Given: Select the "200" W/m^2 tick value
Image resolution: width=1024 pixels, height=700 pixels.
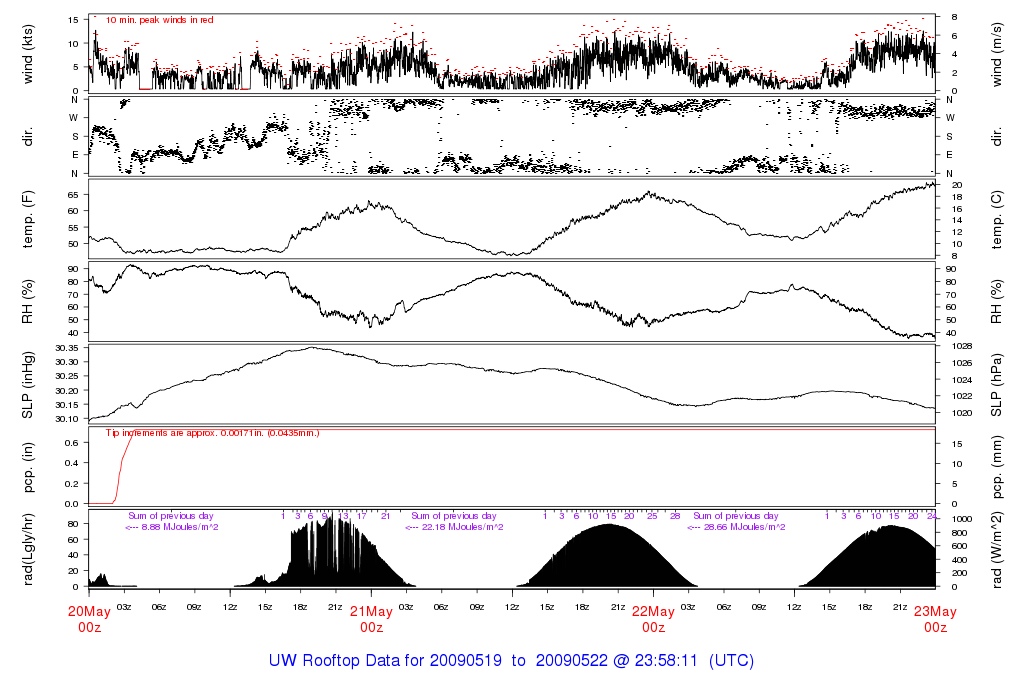Looking at the screenshot, I should (x=960, y=573).
